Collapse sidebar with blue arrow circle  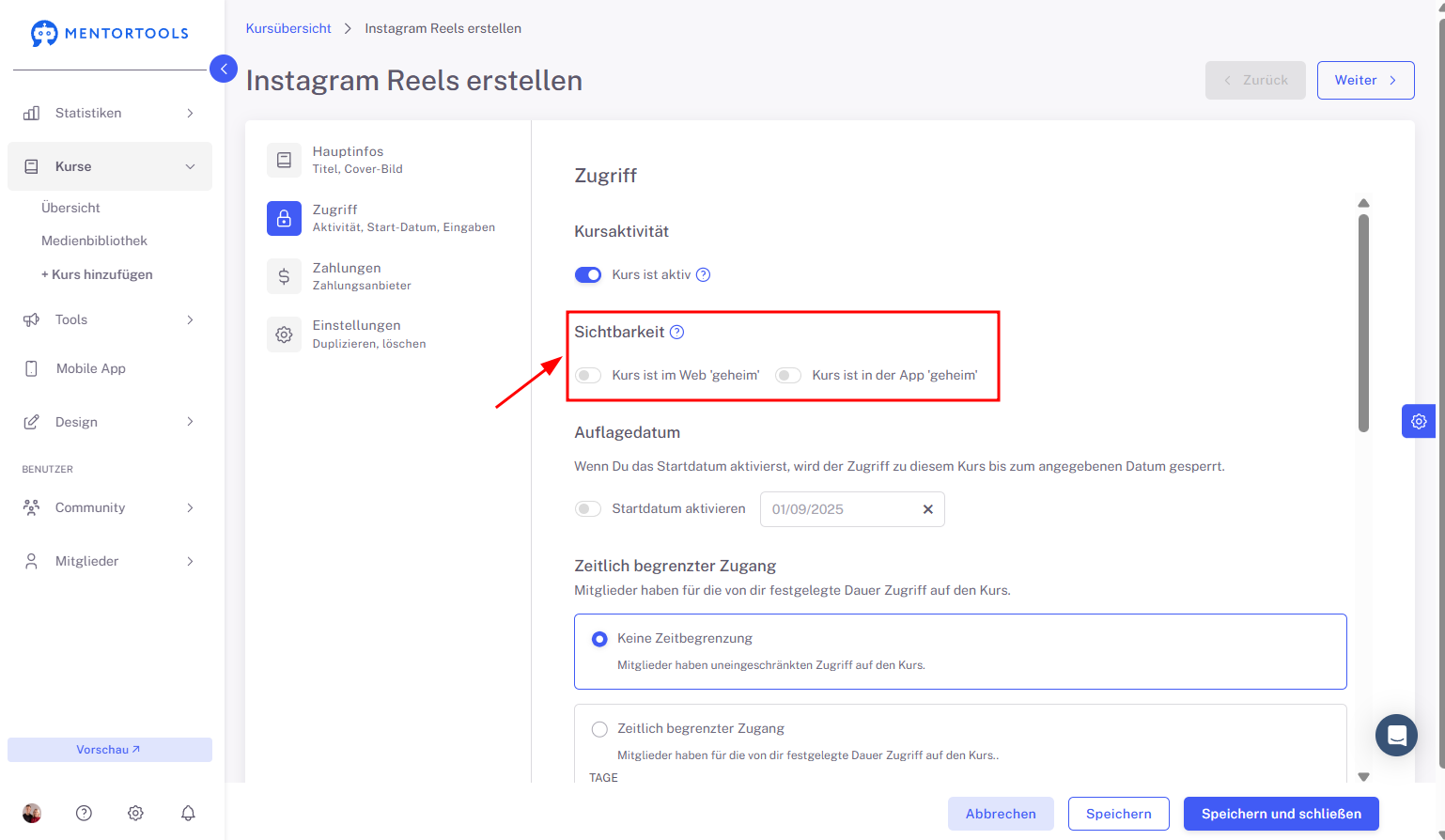224,69
